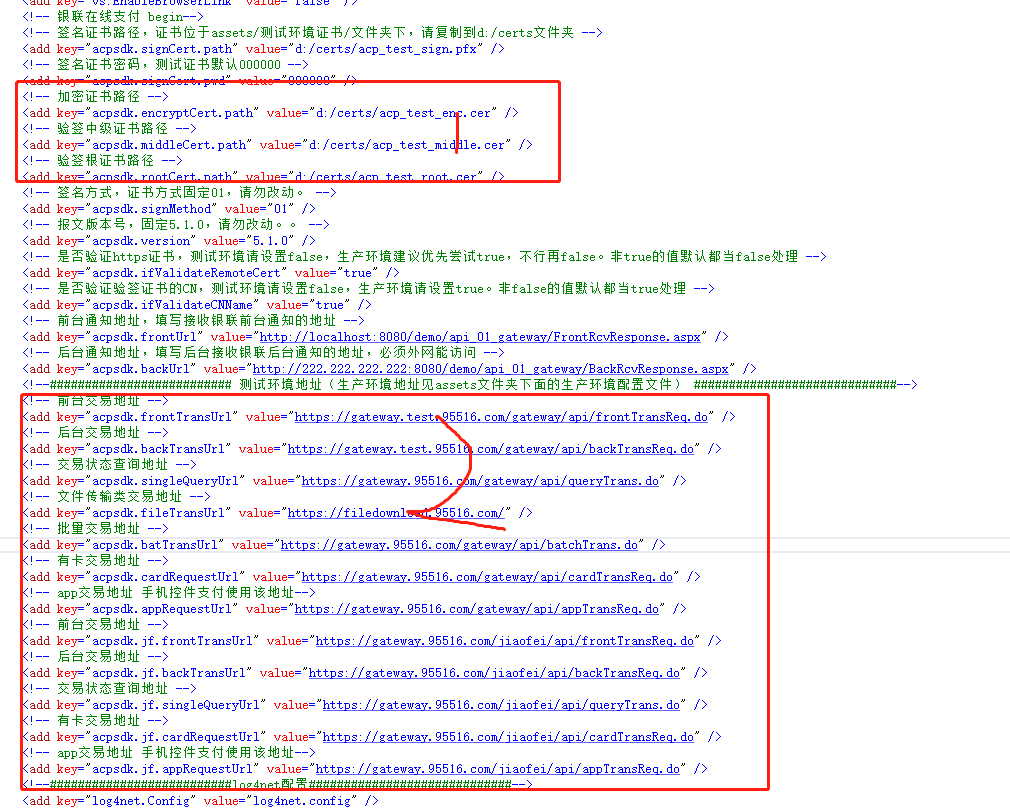The height and width of the screenshot is (810, 1010).
Task: Click the acpsdk.jf.backTransUrl key name
Action: pos(169,673)
